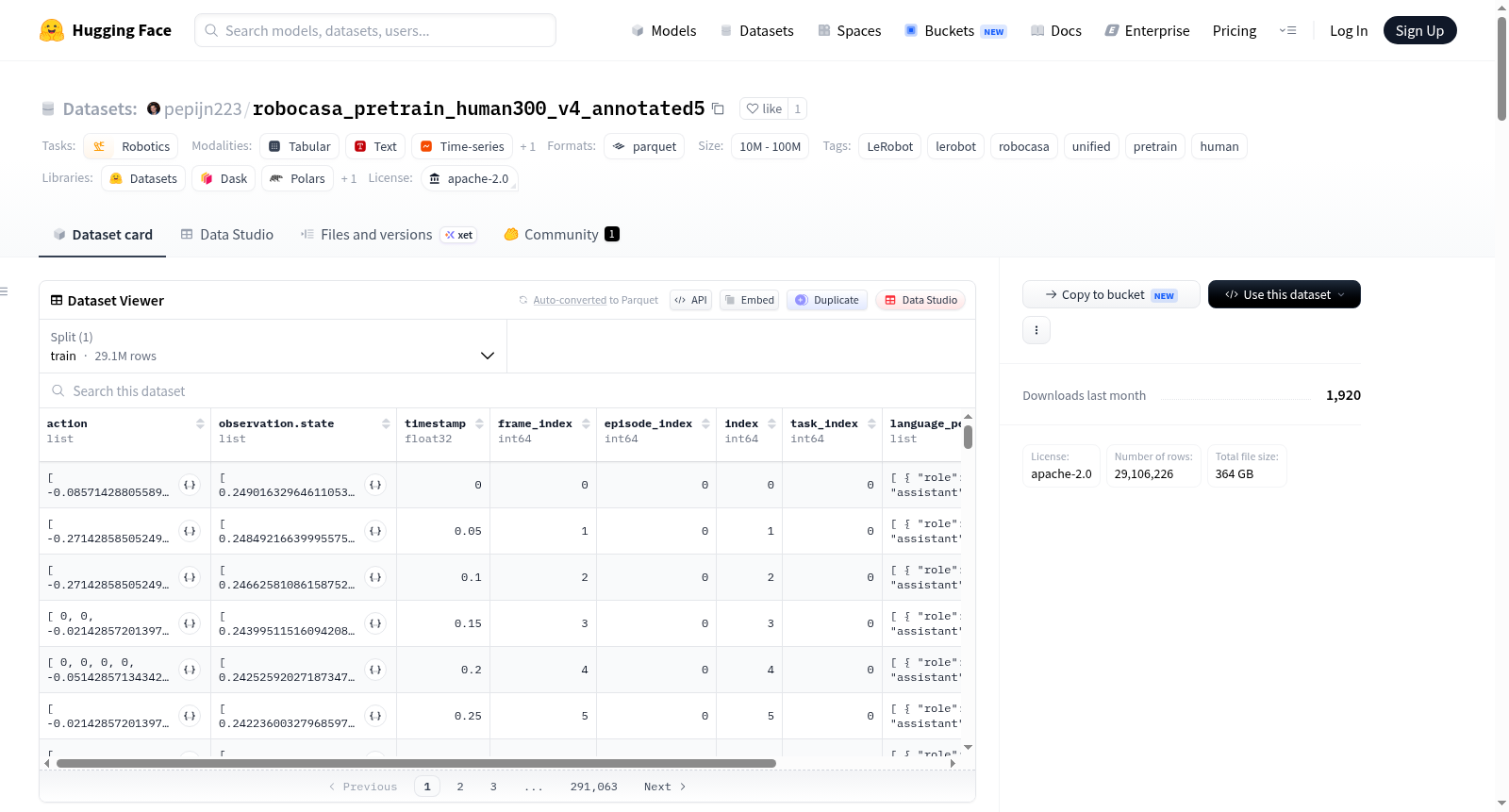Open the left sidebar menu icon

pos(5,291)
